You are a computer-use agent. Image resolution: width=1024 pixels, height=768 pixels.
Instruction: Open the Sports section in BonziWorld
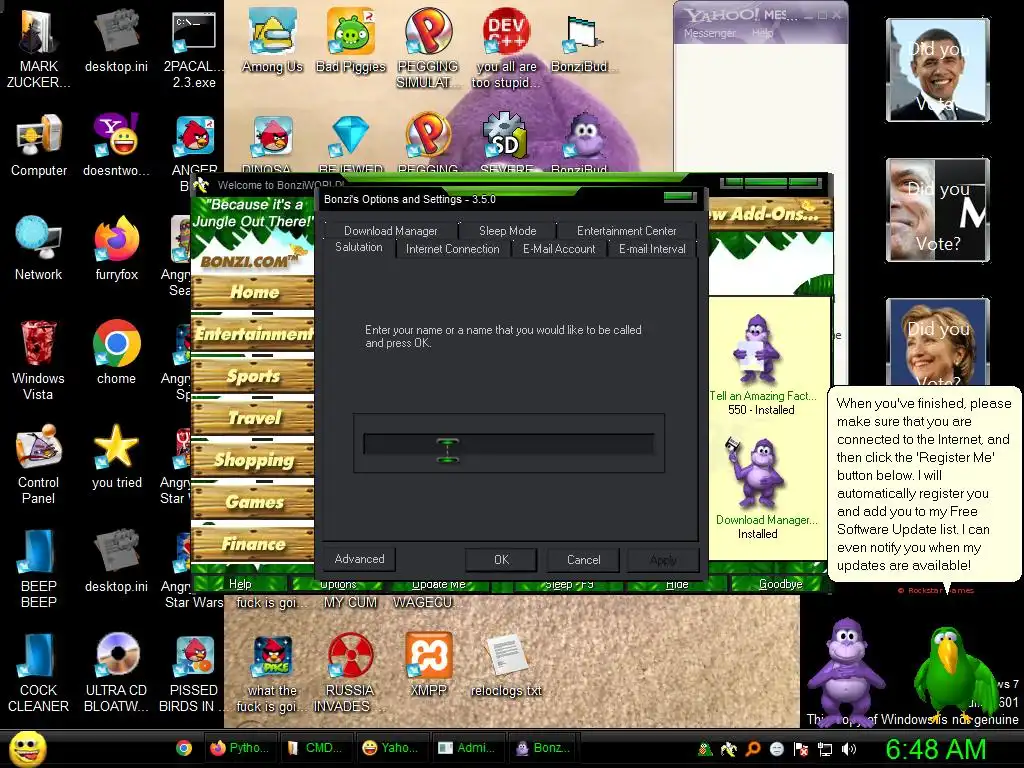click(x=253, y=376)
